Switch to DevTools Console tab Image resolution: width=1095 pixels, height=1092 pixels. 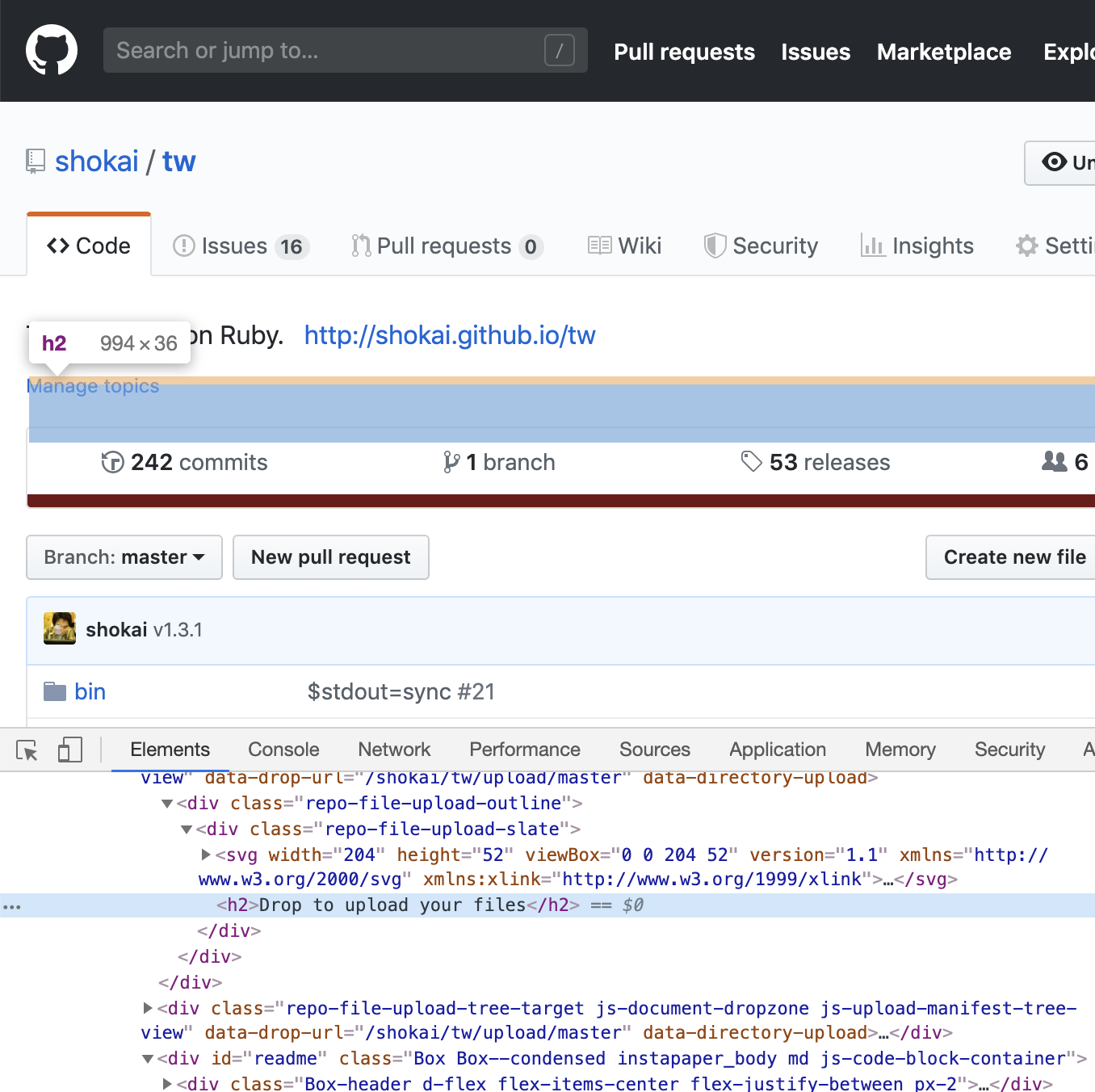tap(283, 750)
